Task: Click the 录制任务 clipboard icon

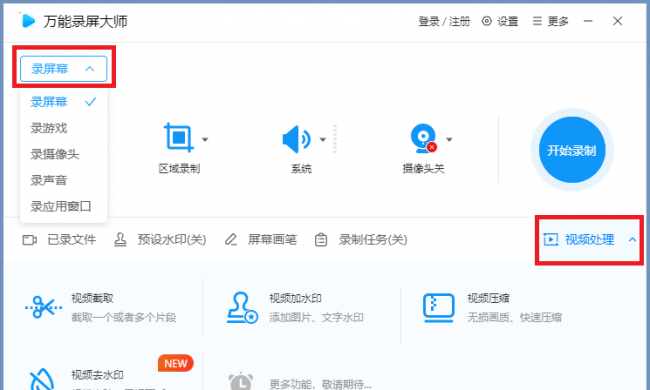Action: click(x=321, y=240)
